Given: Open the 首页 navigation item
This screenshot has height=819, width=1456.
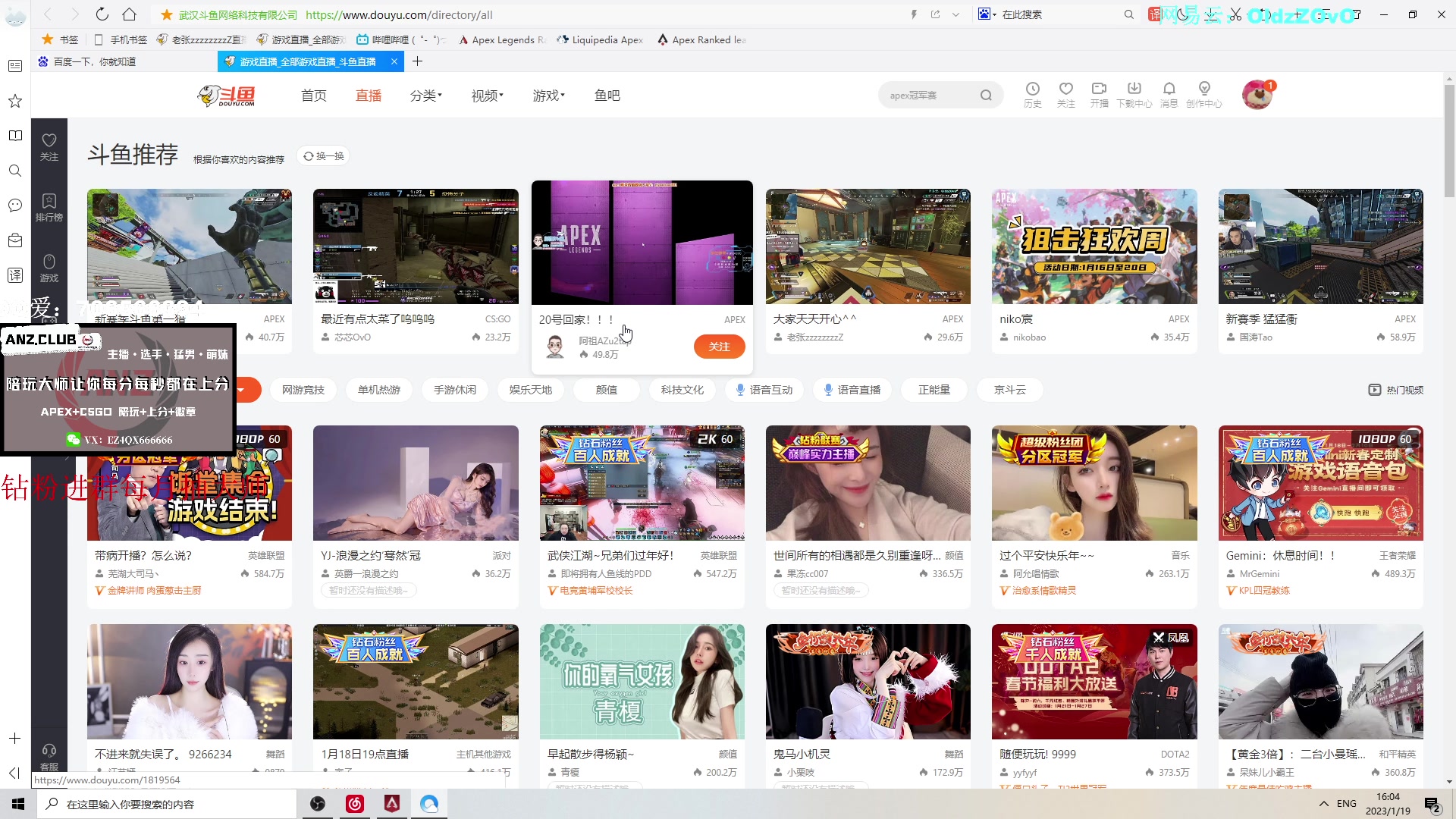Looking at the screenshot, I should pyautogui.click(x=313, y=96).
